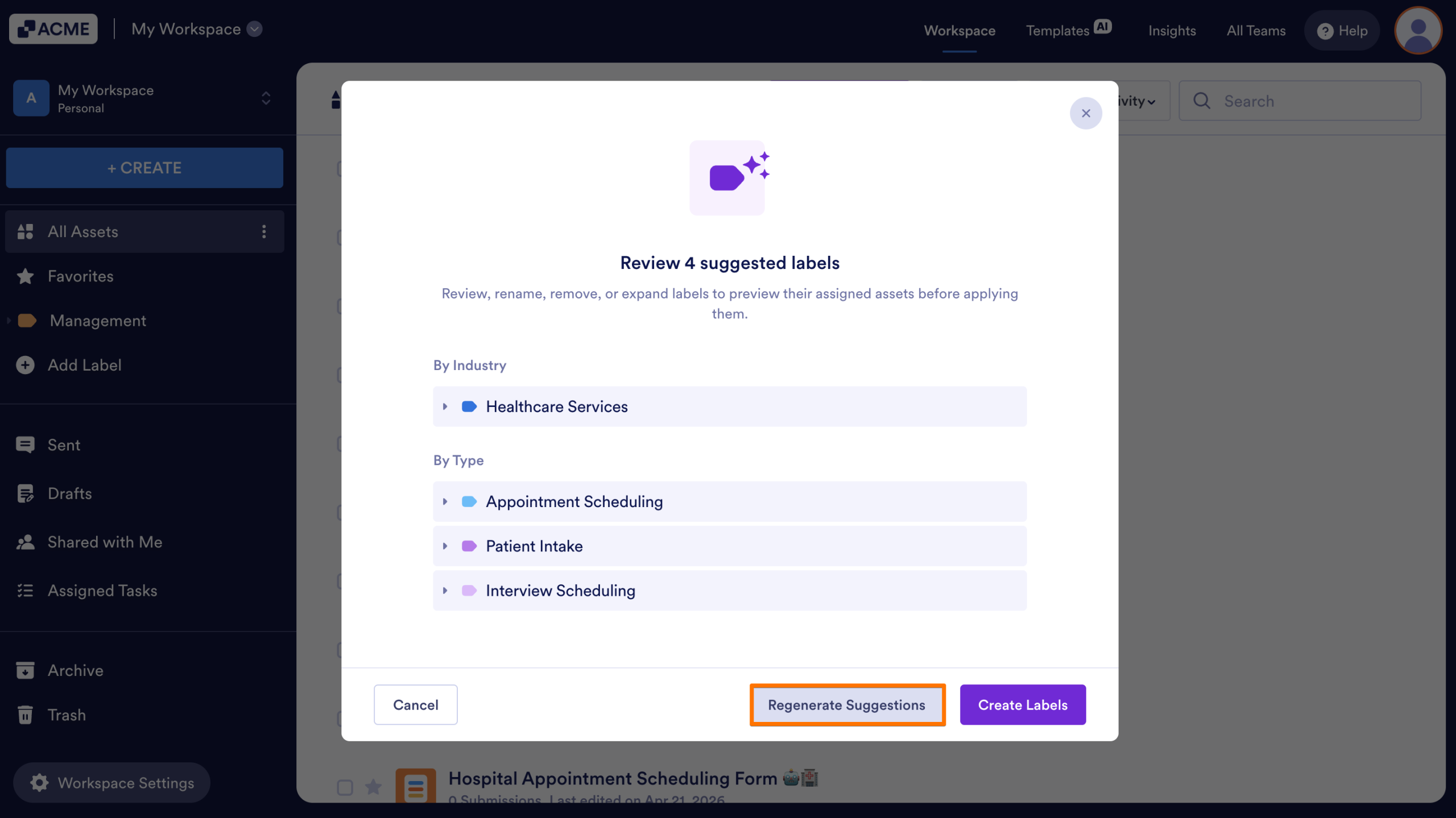The image size is (1456, 818).
Task: Switch to the Insights tab
Action: 1172,30
